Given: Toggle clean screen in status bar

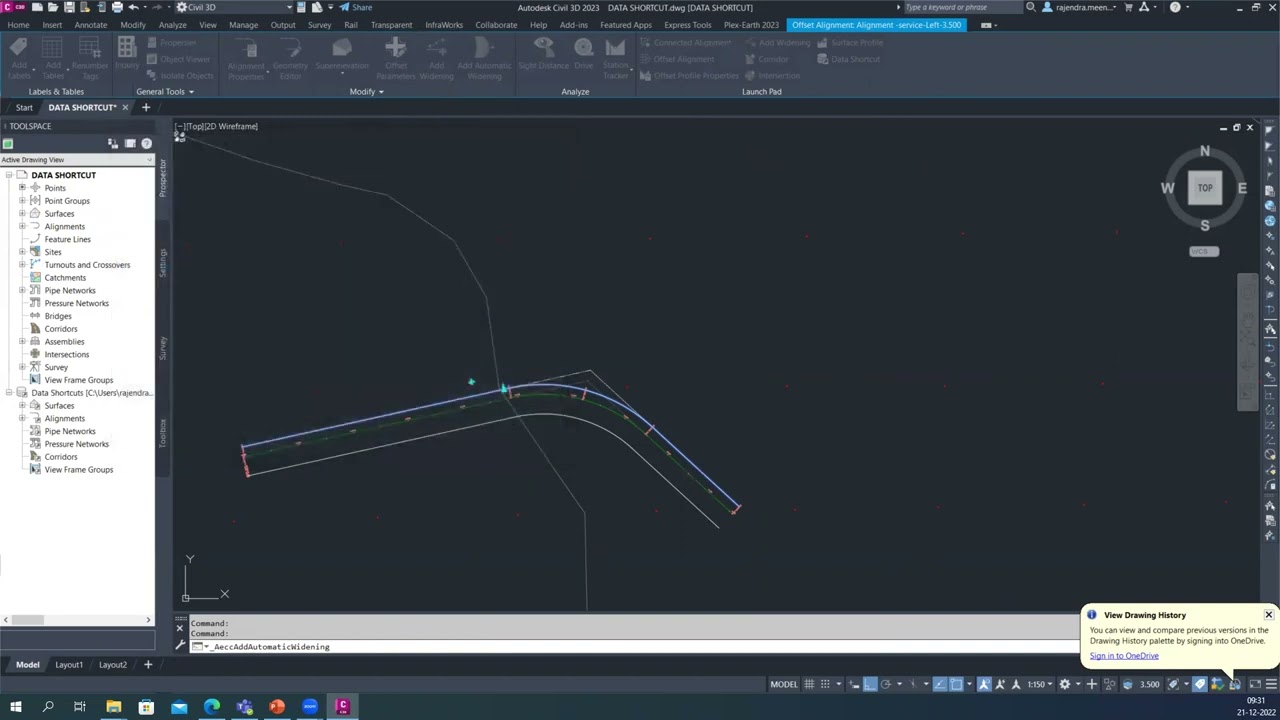Looking at the screenshot, I should (x=1255, y=684).
